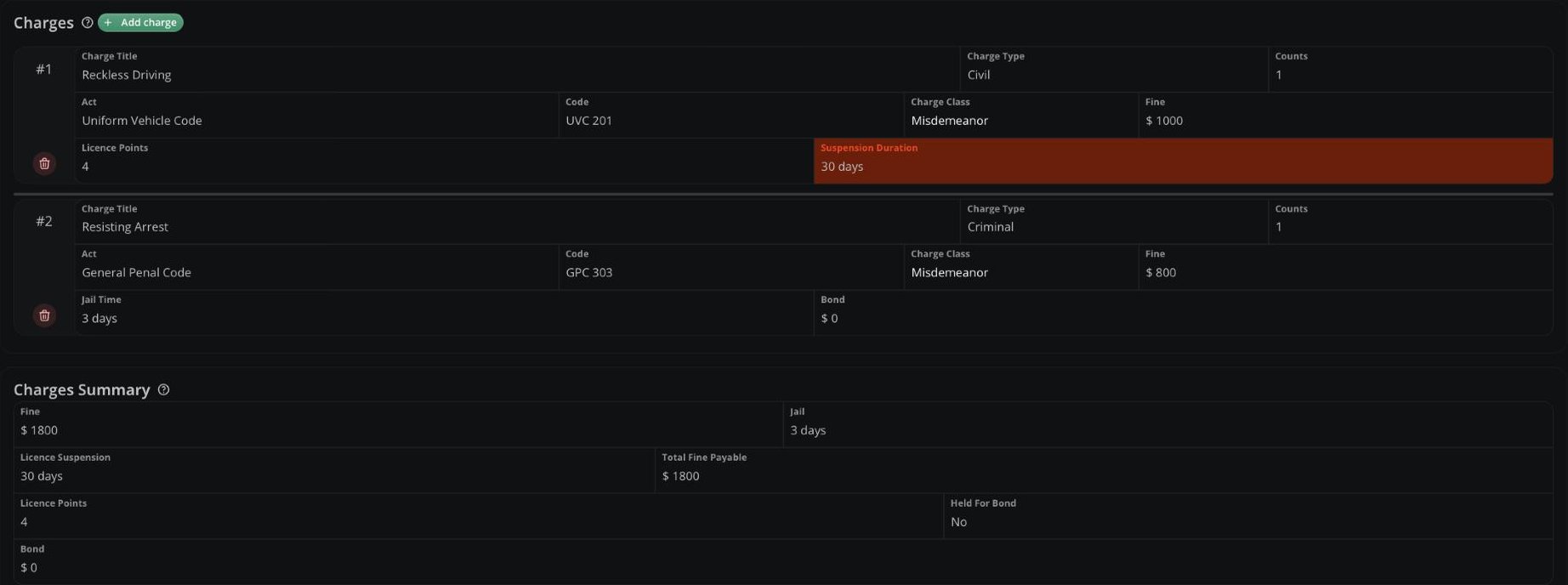Click the Licence Points field in charge #1

point(444,161)
